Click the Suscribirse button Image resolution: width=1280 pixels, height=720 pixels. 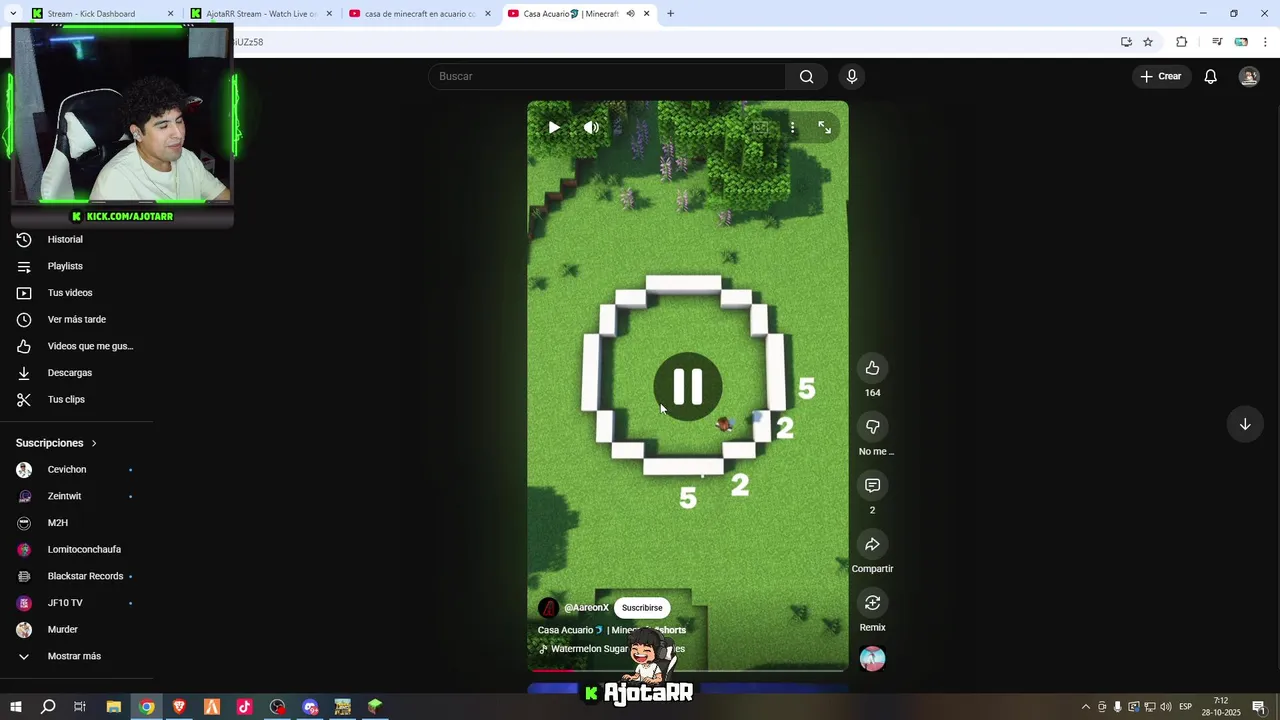click(x=642, y=608)
